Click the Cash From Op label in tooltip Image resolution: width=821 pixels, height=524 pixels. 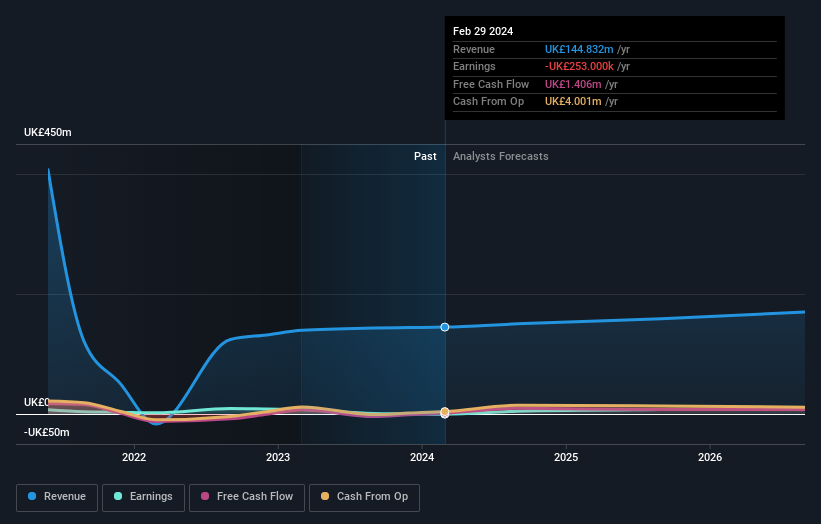[x=489, y=102]
